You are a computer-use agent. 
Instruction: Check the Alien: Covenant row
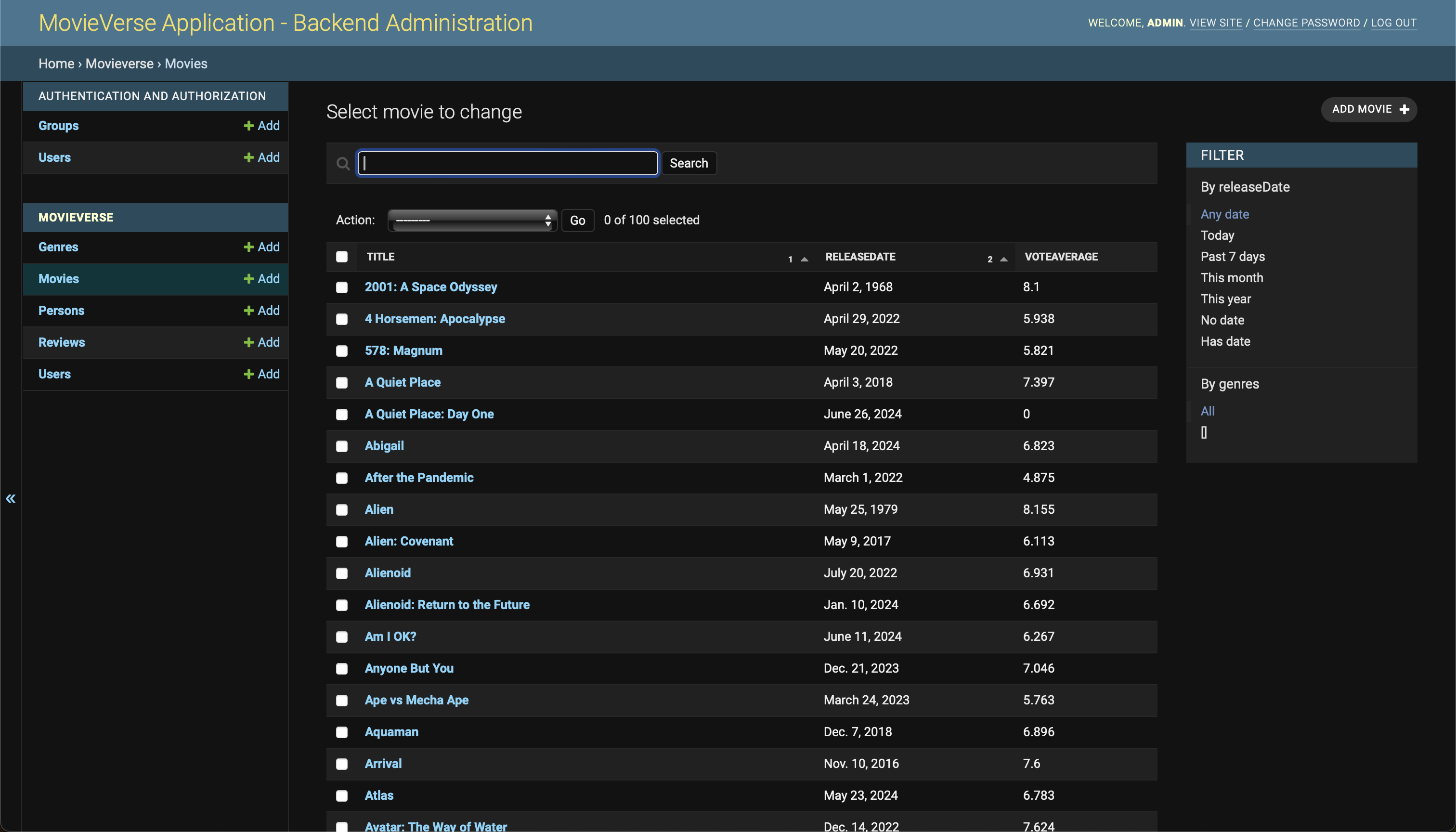[342, 541]
